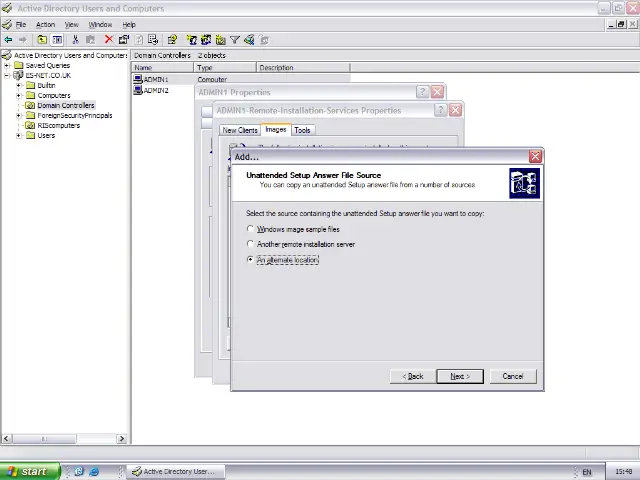Click the Forward arrow toolbar icon

click(x=22, y=40)
